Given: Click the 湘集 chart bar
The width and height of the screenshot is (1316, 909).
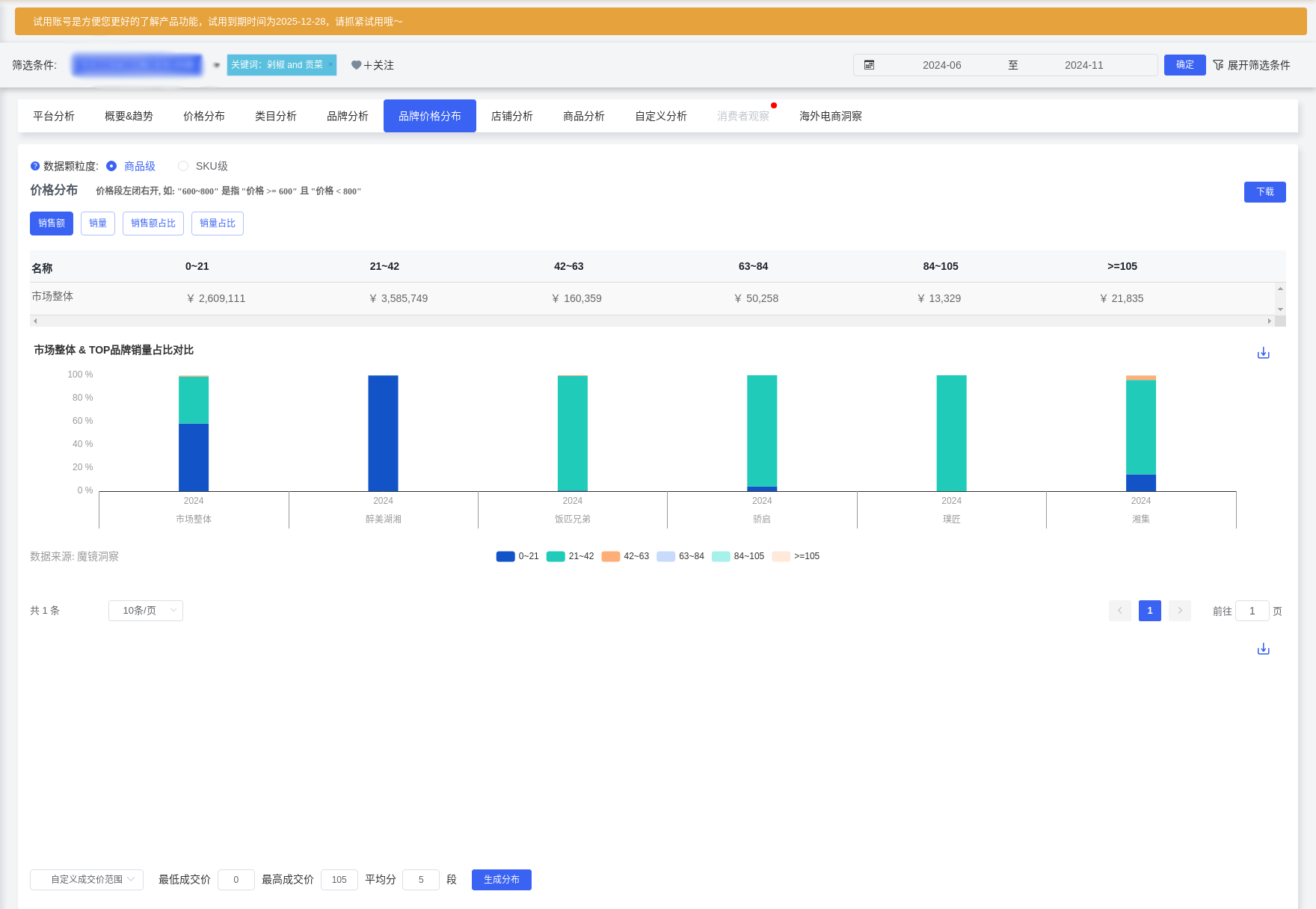Looking at the screenshot, I should [x=1141, y=434].
